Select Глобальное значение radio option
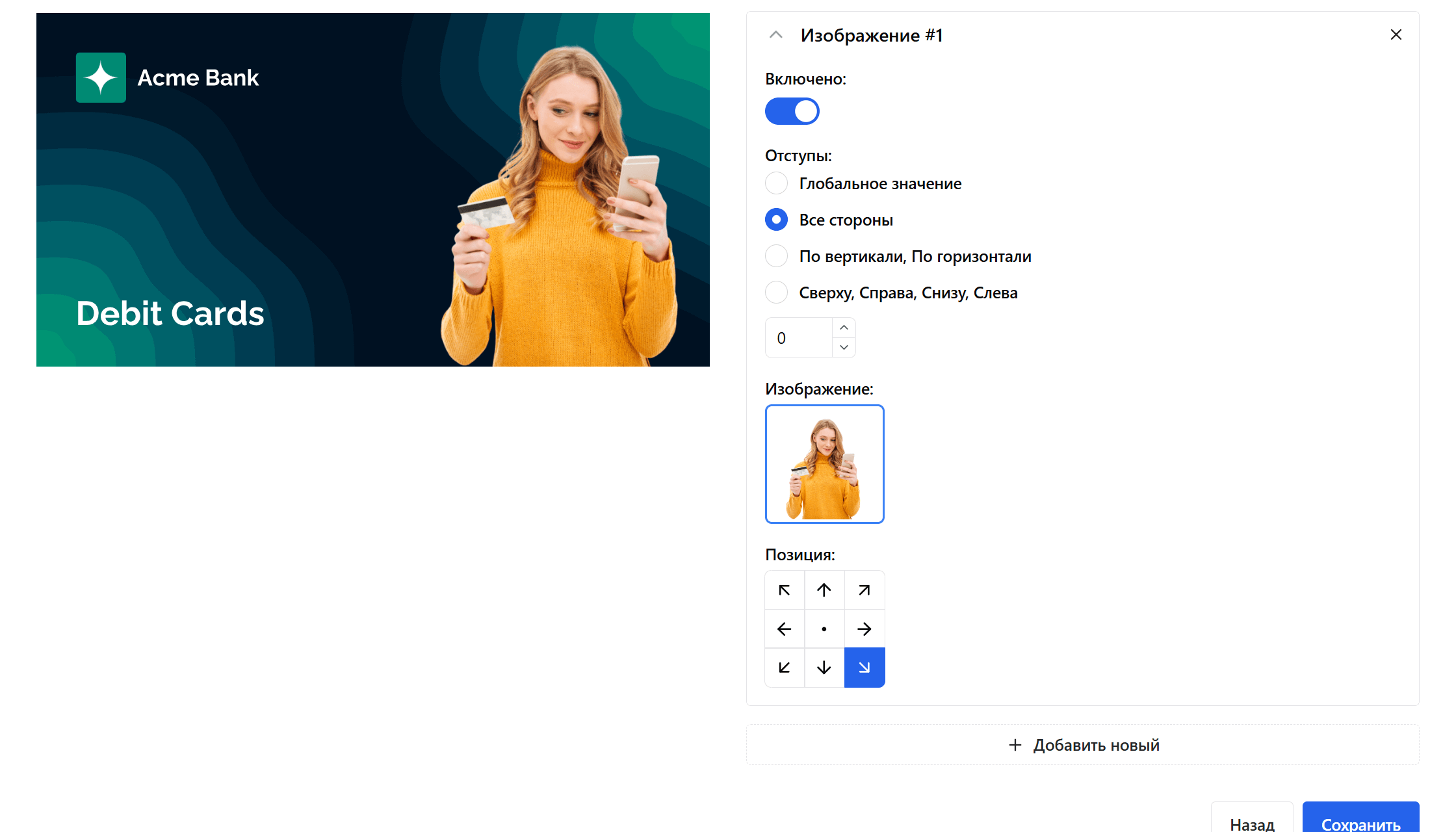The image size is (1456, 832). (x=777, y=183)
